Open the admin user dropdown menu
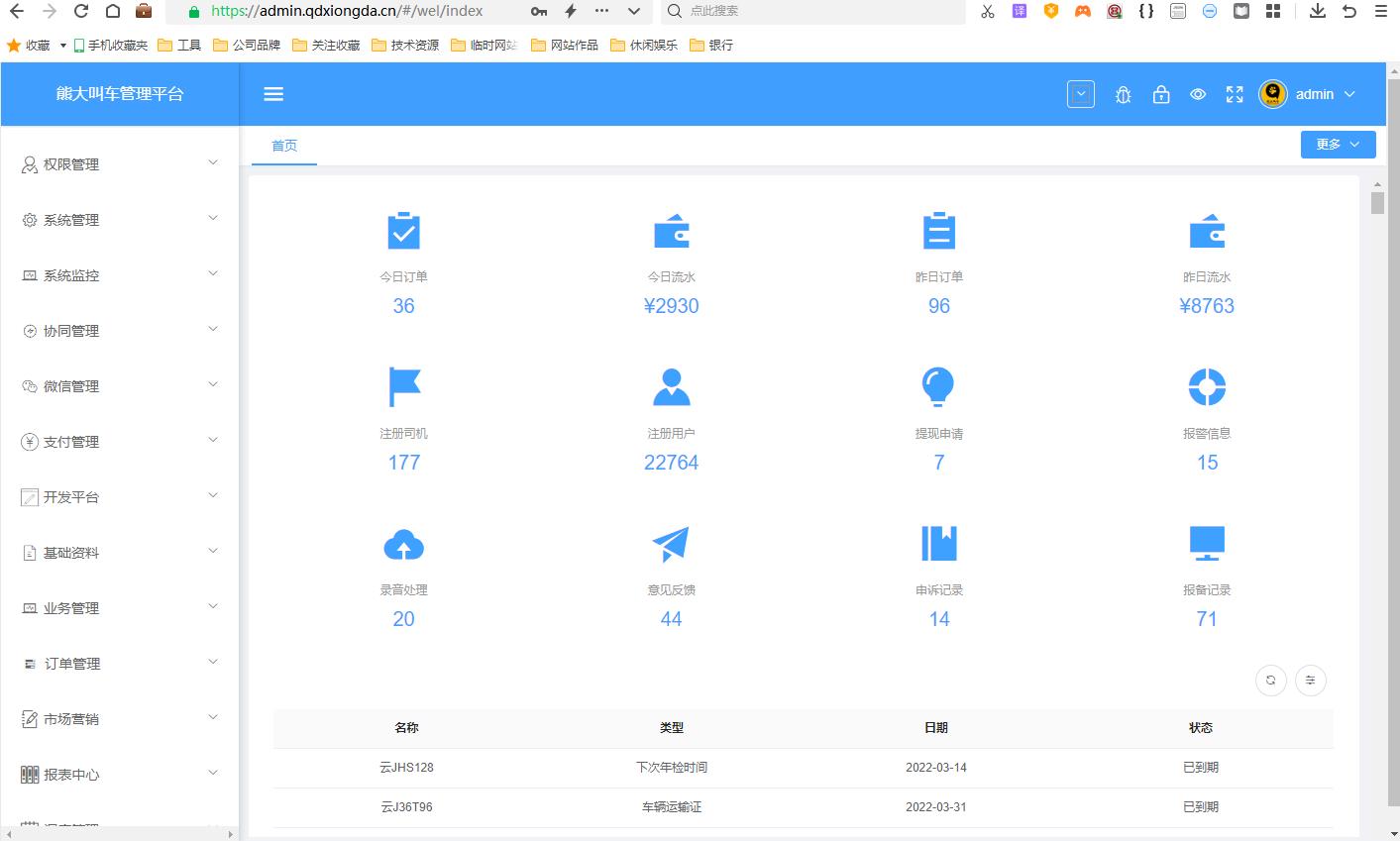Image resolution: width=1400 pixels, height=841 pixels. tap(1327, 94)
